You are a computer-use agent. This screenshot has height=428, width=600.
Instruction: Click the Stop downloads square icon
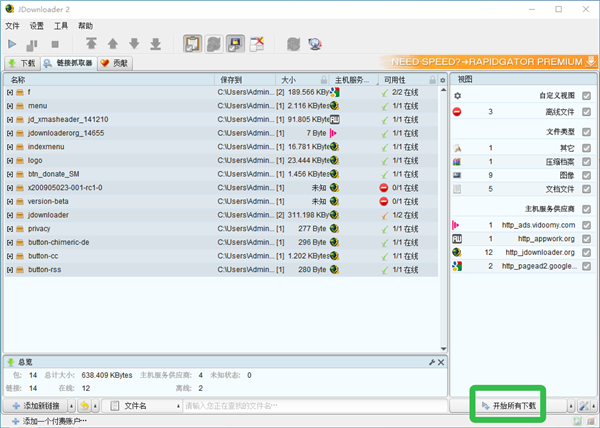56,44
